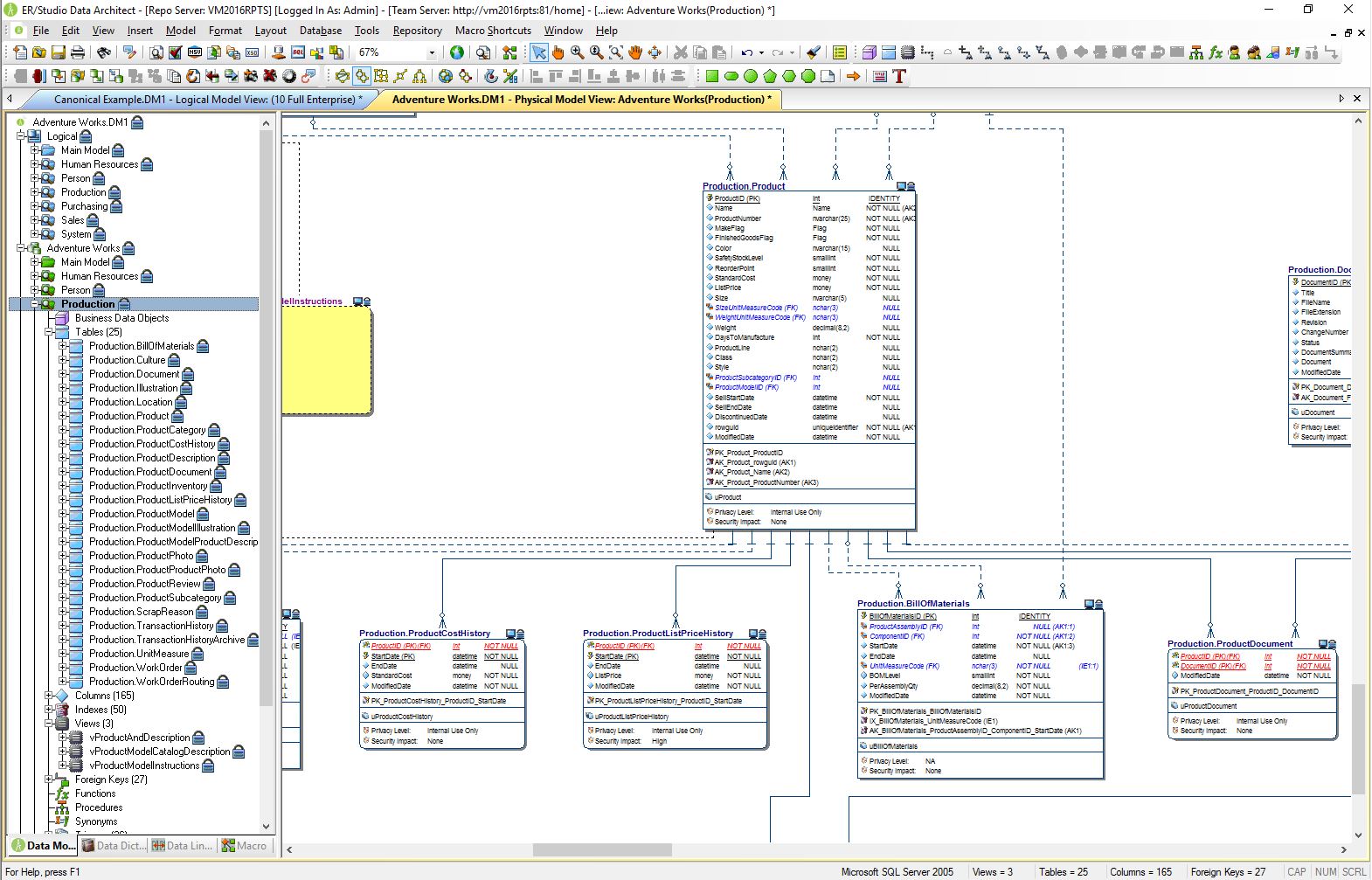Viewport: 1372px width, 880px height.
Task: Expand the Purchasing logical submodel node
Action: click(x=35, y=206)
